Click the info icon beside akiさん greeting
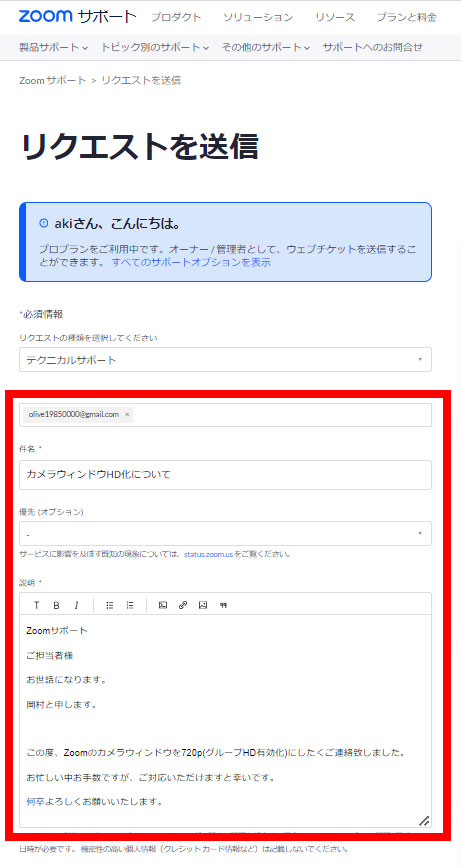This screenshot has height=867, width=461. (x=44, y=223)
